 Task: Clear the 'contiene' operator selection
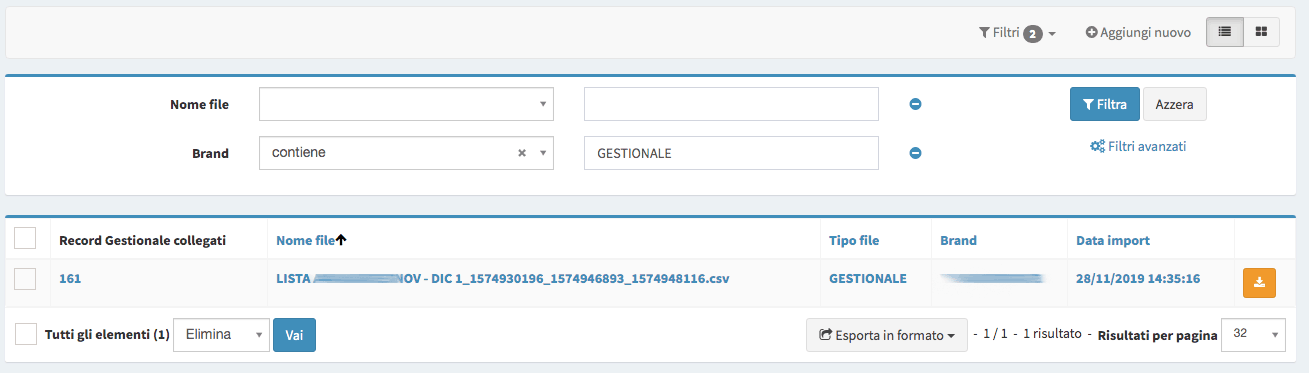coord(522,153)
